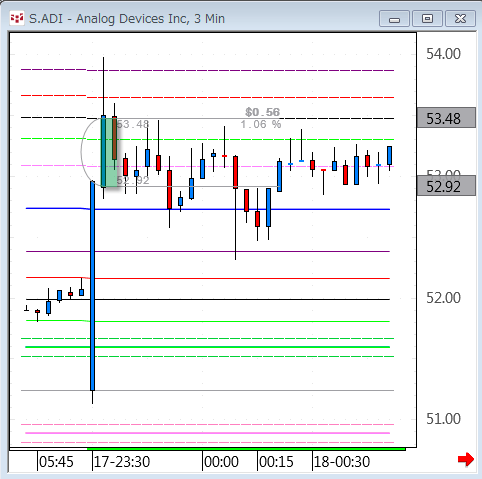Click the 17-23:30 time axis label
The width and height of the screenshot is (482, 479).
tap(122, 462)
